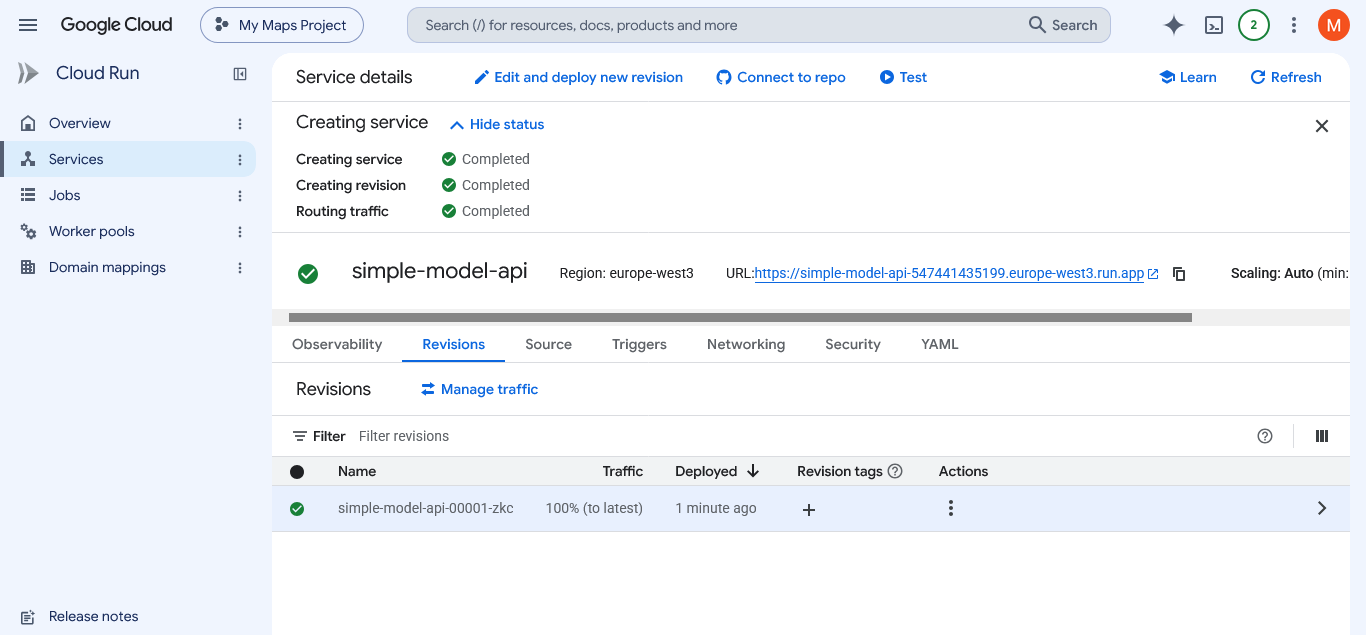Viewport: 1366px width, 635px height.
Task: Open the My Maps Project selector
Action: [x=282, y=25]
